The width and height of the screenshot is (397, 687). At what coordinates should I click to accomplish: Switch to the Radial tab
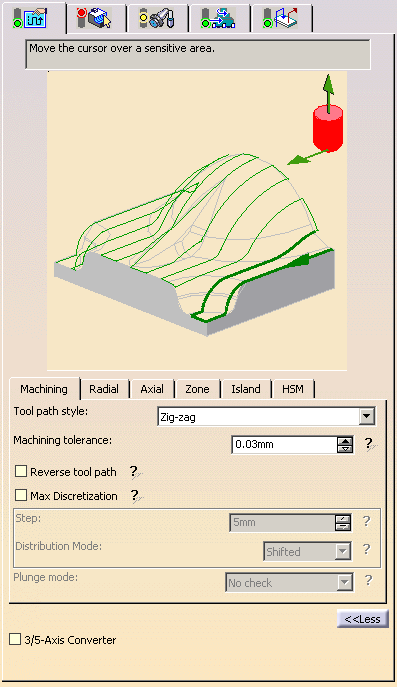pos(104,389)
